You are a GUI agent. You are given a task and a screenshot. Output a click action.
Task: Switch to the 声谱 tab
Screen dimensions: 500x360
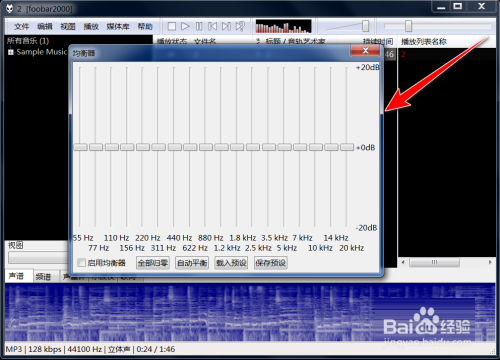tap(17, 276)
